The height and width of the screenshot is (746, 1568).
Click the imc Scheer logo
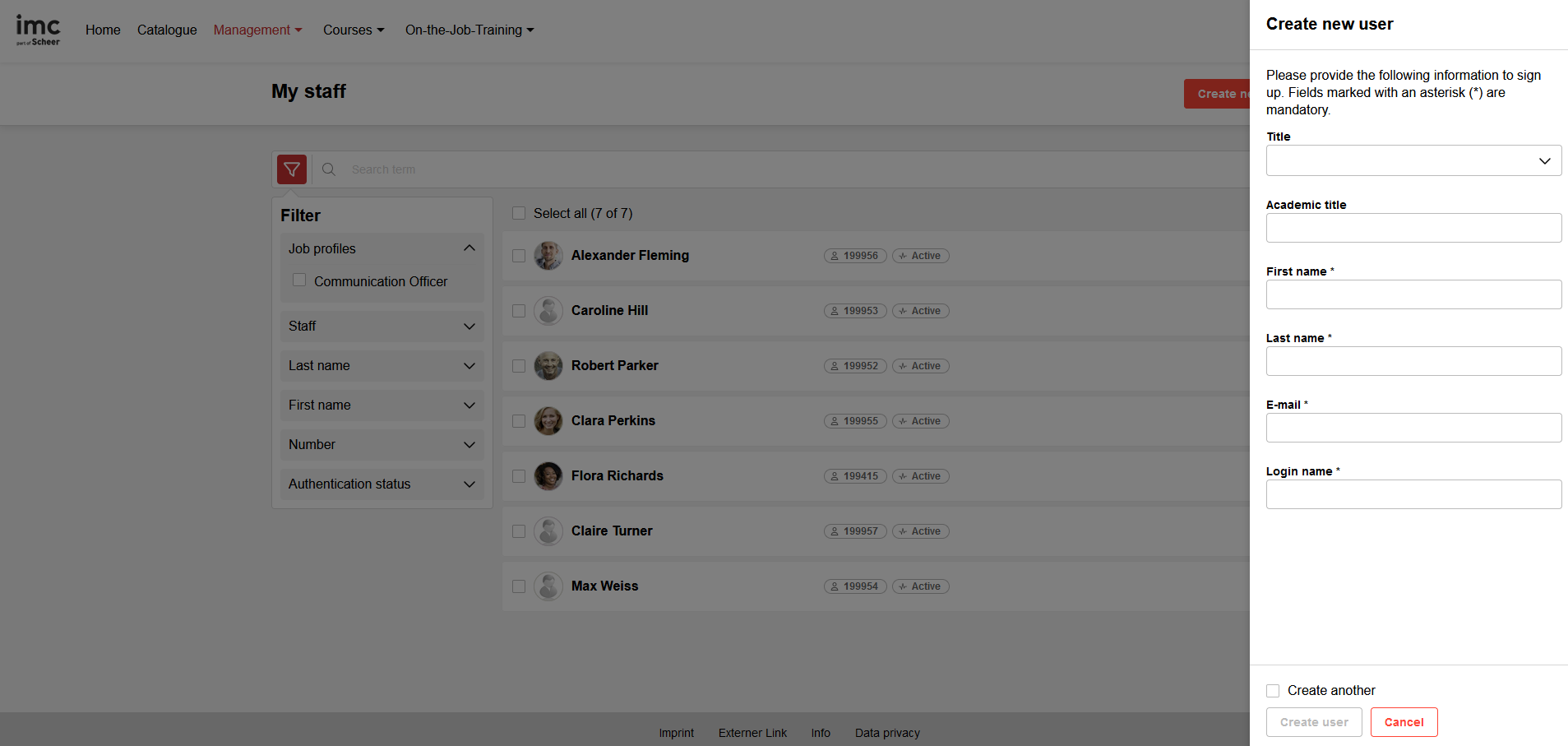[38, 30]
